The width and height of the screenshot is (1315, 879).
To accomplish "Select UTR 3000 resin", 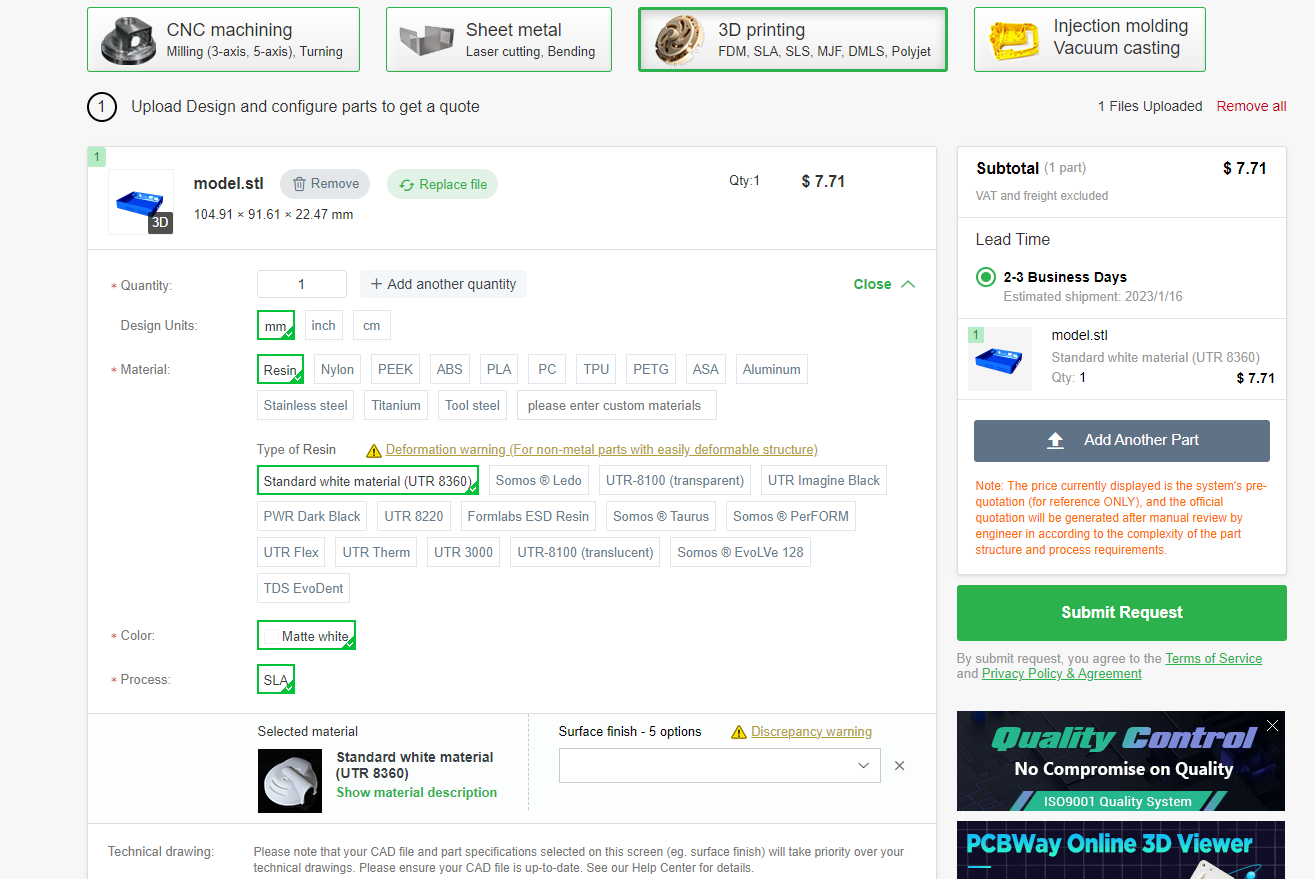I will pos(463,553).
